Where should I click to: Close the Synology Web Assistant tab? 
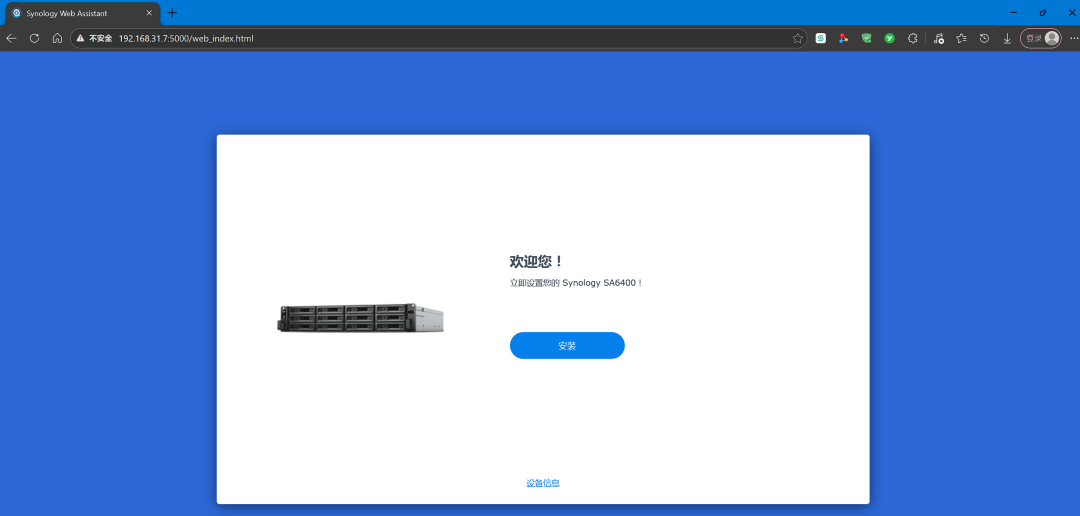click(x=149, y=13)
